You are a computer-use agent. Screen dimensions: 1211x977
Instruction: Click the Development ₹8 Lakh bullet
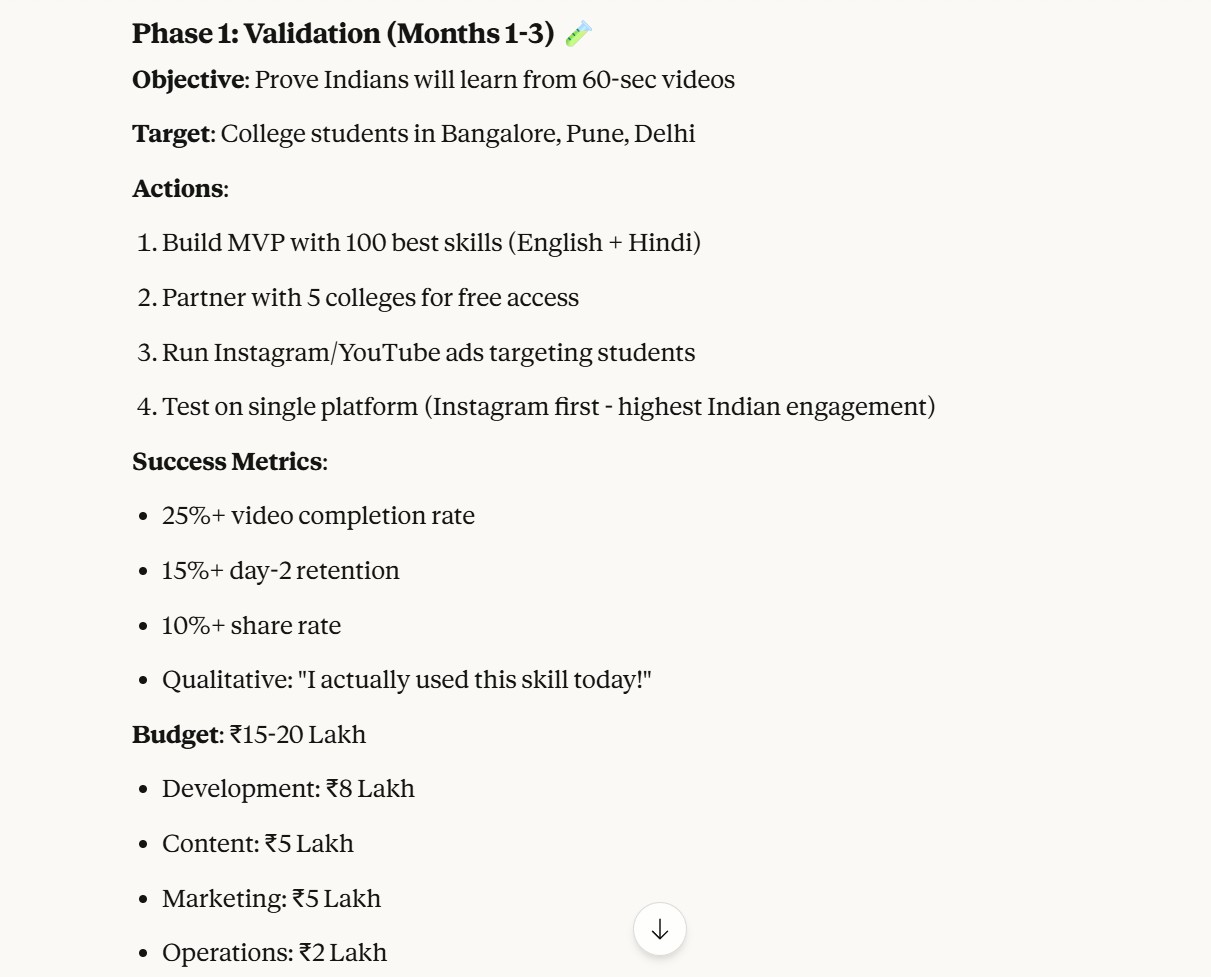288,789
